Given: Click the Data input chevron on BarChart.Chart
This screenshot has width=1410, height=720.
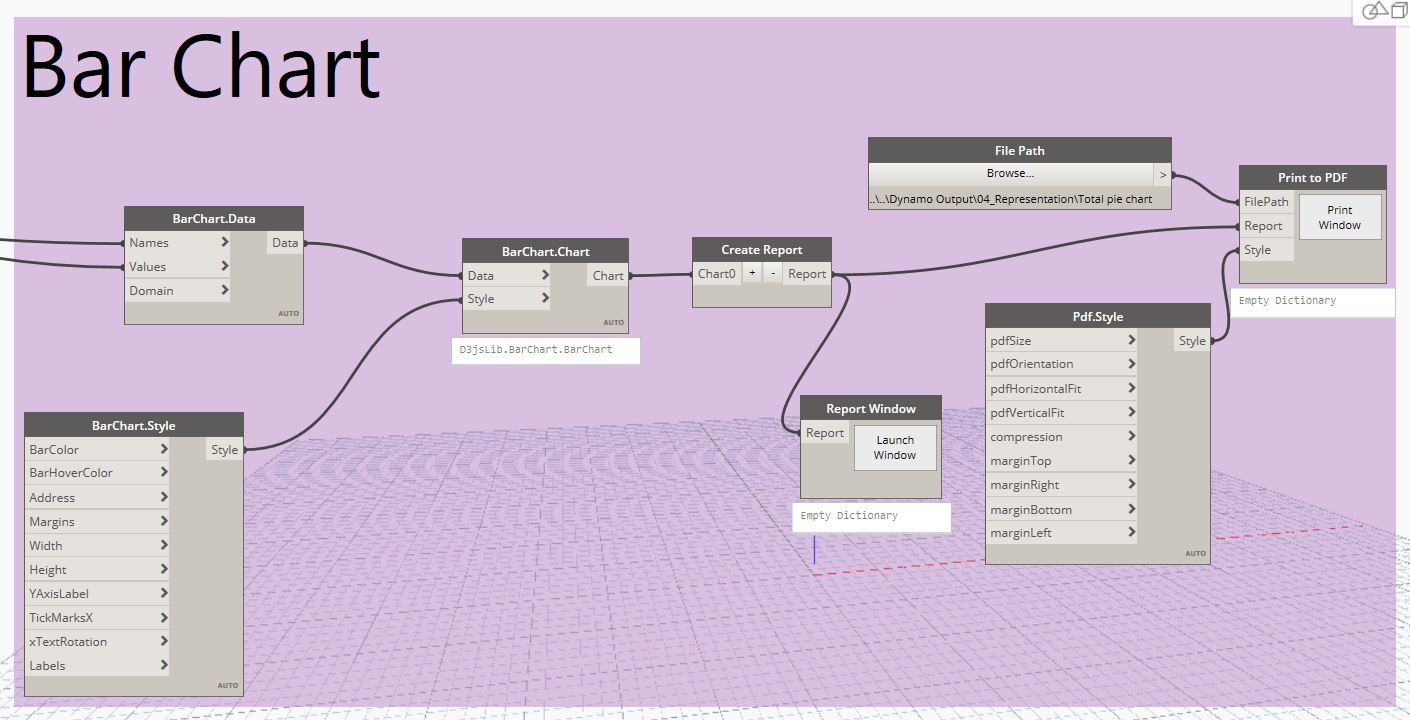Looking at the screenshot, I should [545, 275].
